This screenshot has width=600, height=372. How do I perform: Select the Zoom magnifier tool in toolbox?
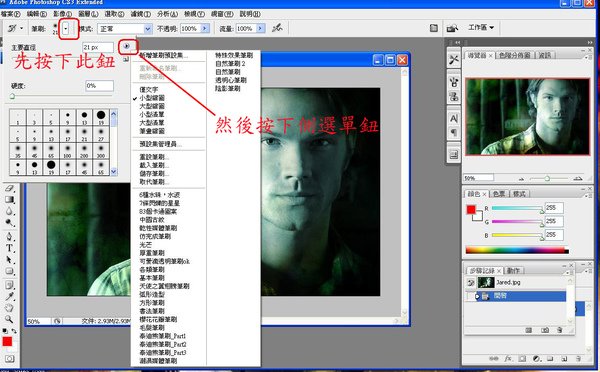tap(10, 319)
